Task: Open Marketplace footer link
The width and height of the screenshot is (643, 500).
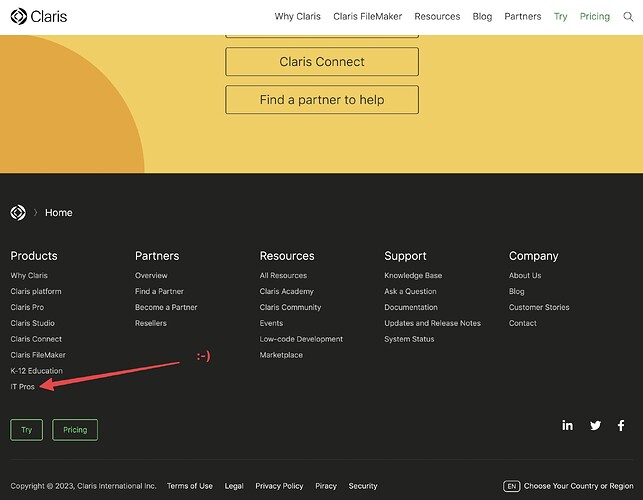Action: coord(281,355)
